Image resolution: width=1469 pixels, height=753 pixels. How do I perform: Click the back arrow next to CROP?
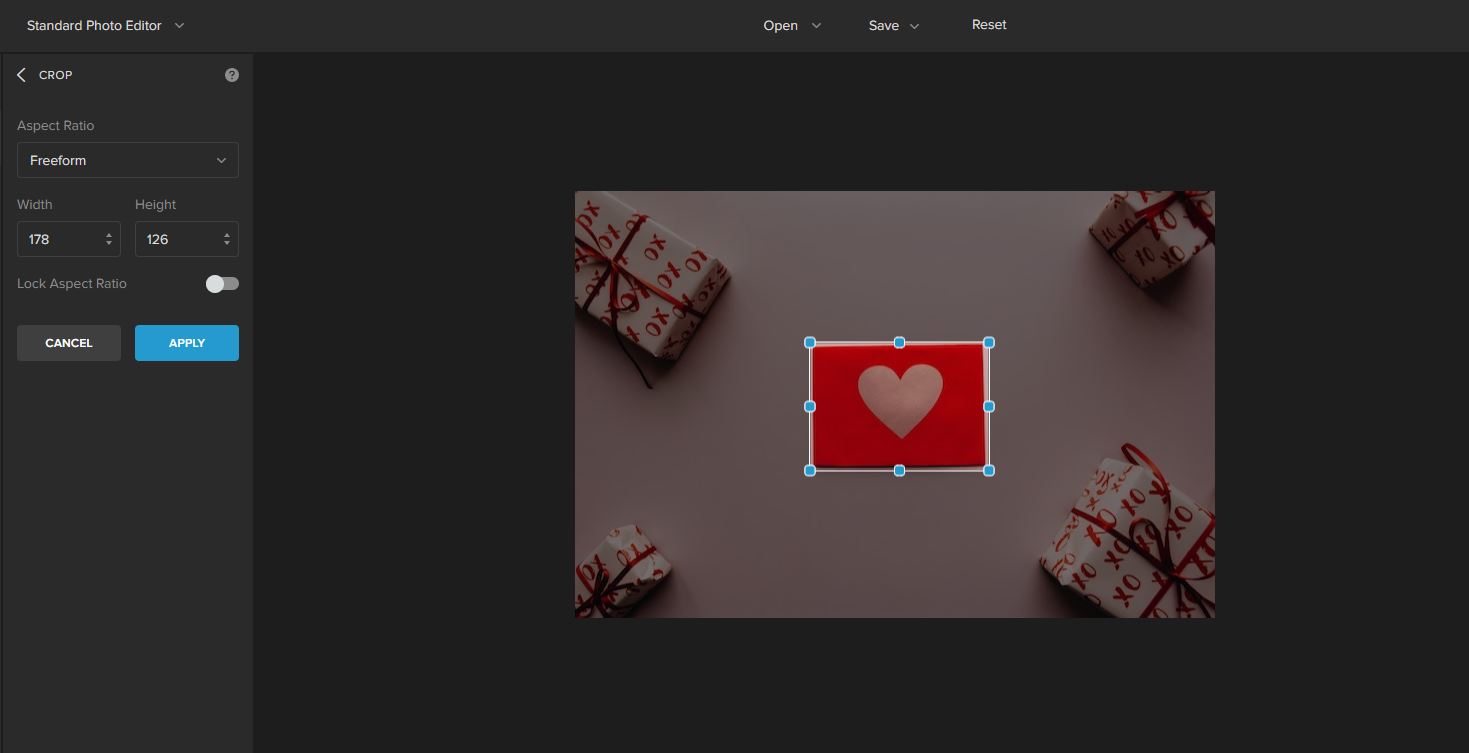click(x=21, y=75)
